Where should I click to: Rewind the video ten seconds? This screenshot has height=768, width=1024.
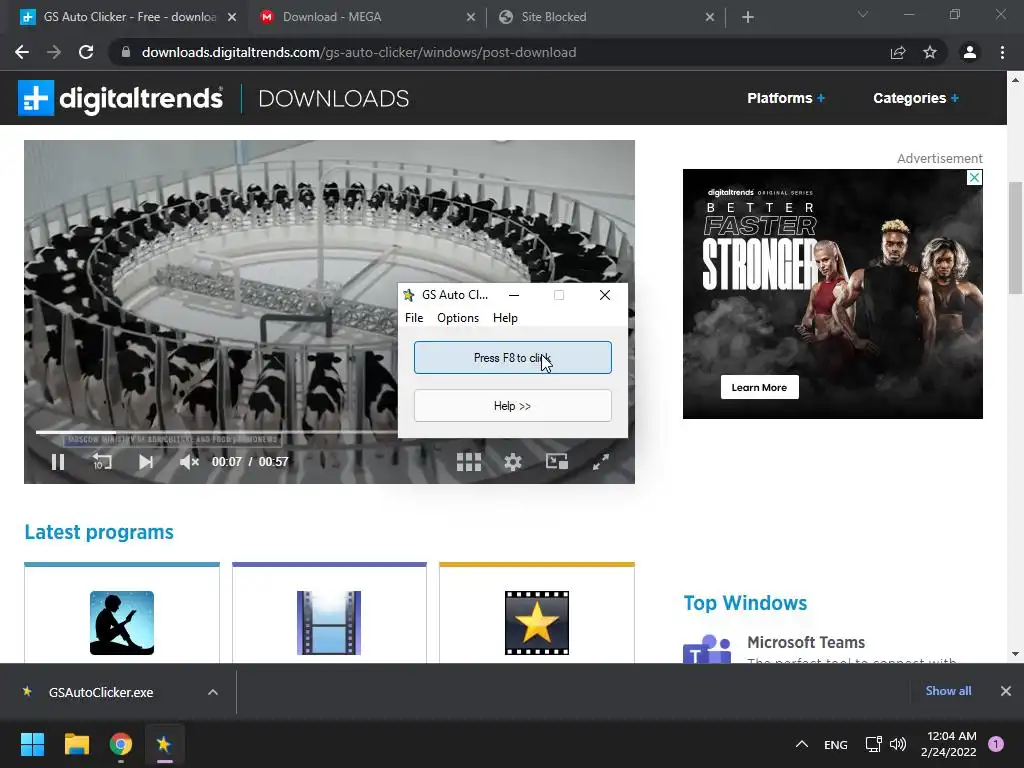(102, 462)
